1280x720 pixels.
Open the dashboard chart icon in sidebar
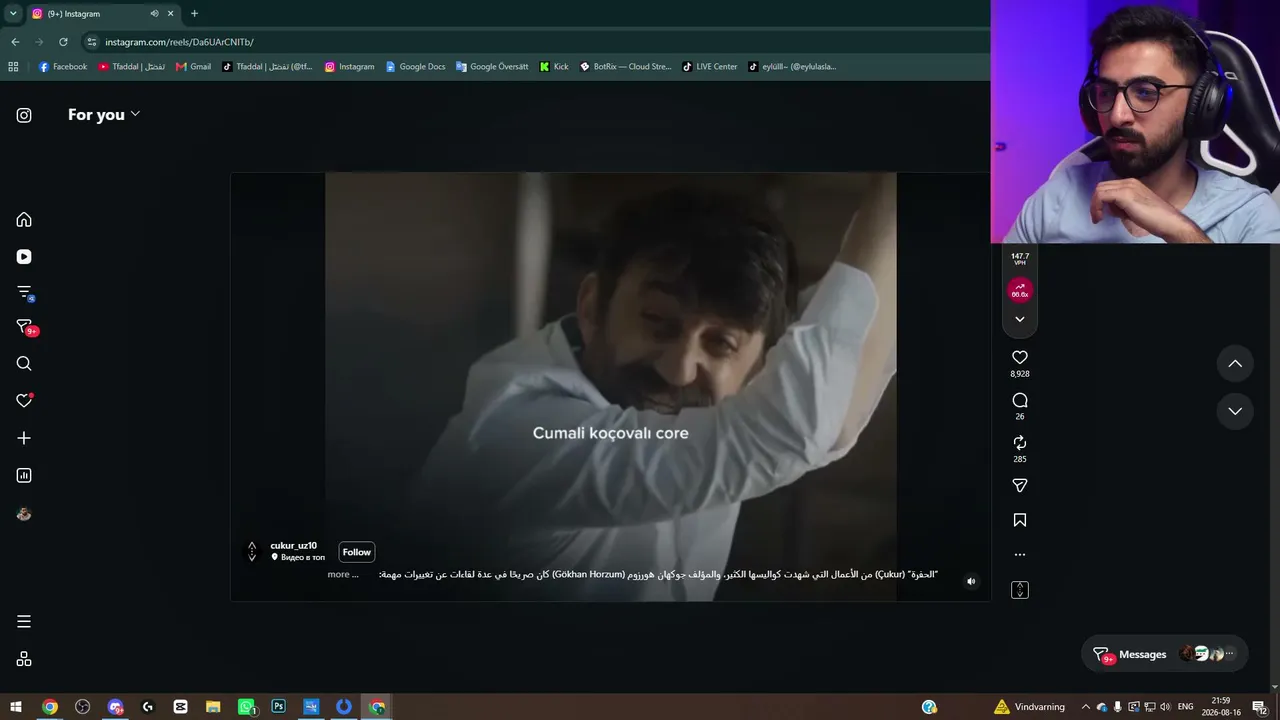click(24, 476)
